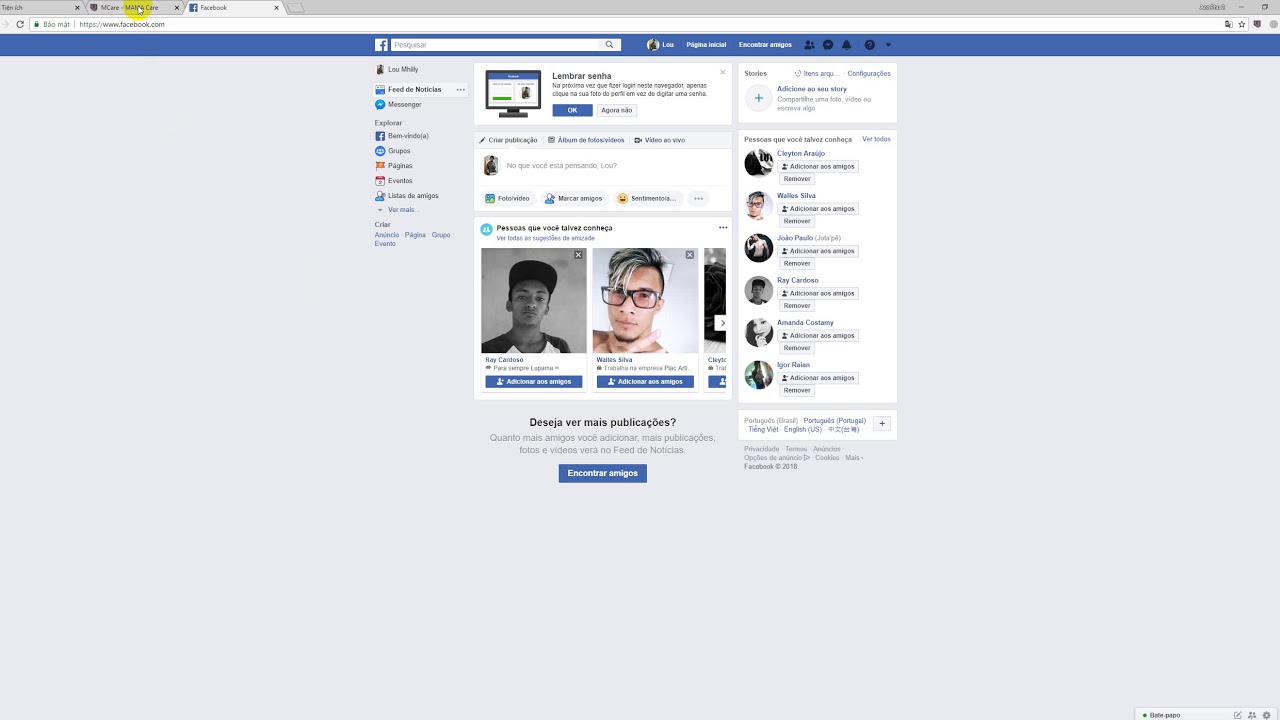The height and width of the screenshot is (720, 1280).
Task: Click the Lou profile picture in the top bar
Action: 653,45
